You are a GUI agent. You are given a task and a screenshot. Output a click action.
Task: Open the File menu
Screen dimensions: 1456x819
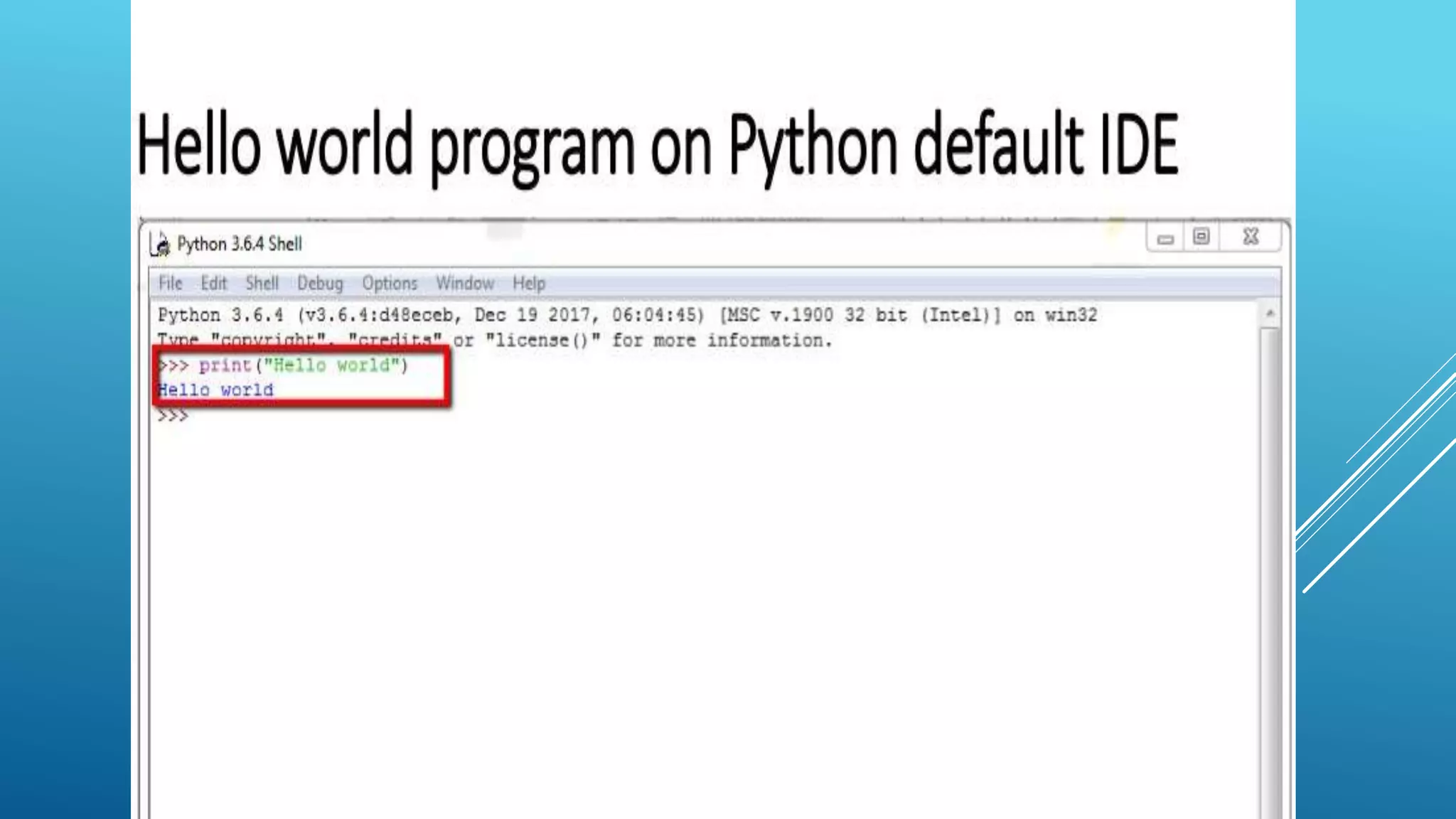[171, 283]
